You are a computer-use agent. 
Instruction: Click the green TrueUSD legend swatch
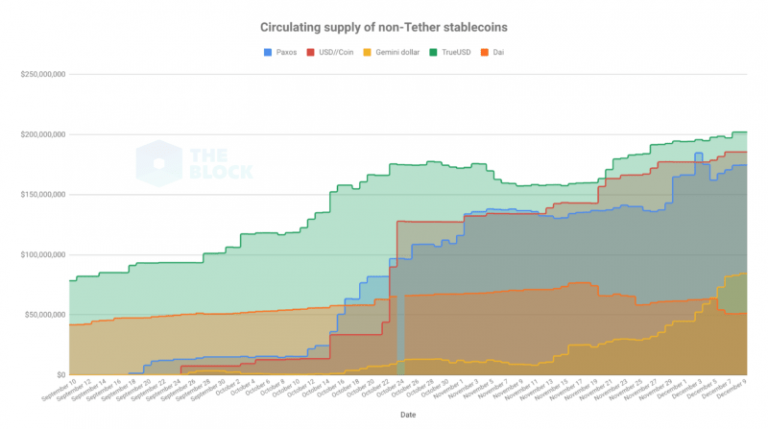(433, 52)
